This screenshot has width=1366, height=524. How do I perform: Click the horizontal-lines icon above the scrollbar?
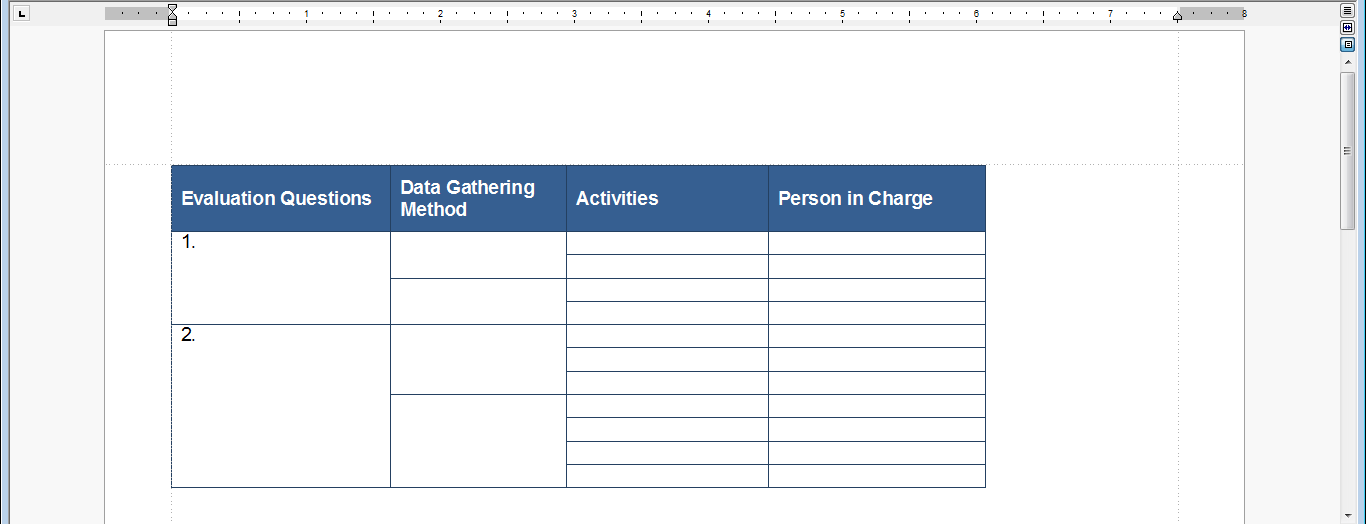[x=1347, y=10]
